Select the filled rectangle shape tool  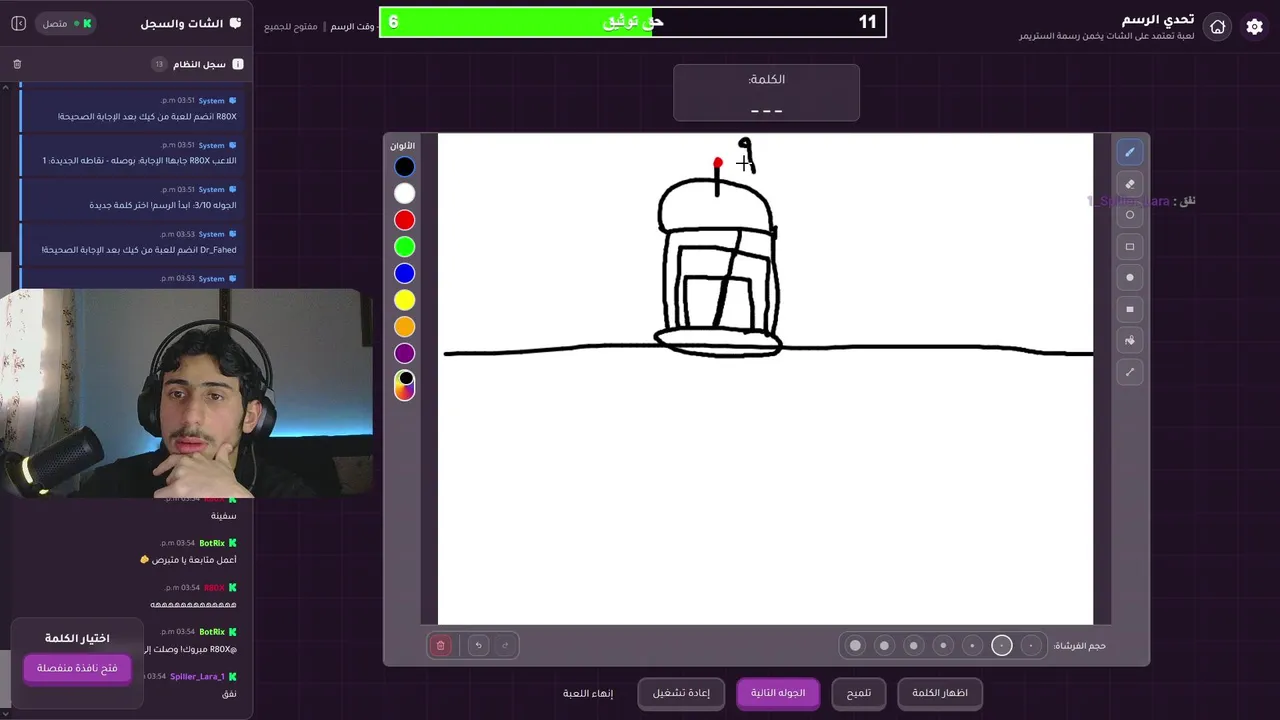coord(1130,309)
